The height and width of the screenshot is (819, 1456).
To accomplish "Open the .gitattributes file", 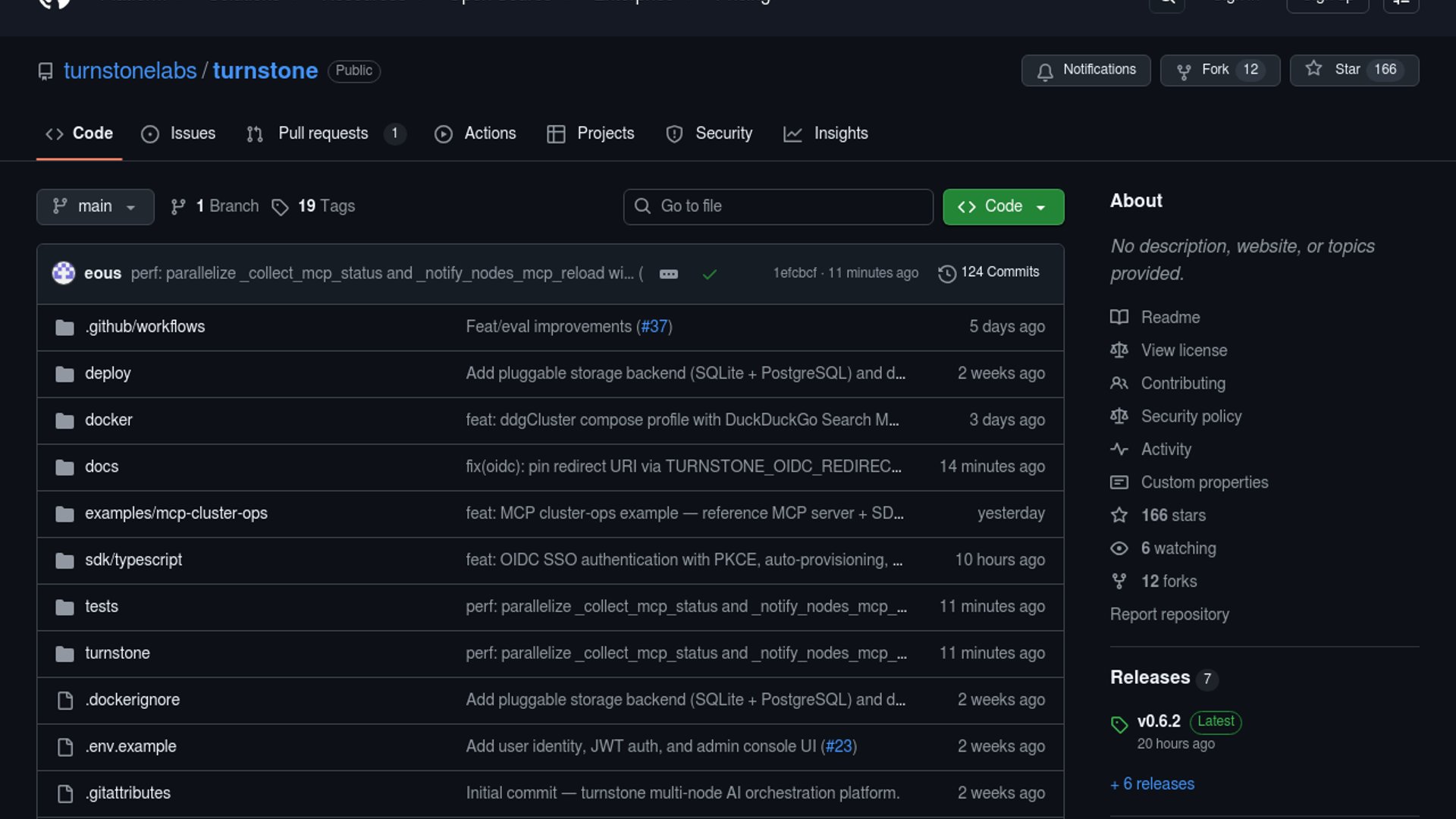I will (x=127, y=793).
